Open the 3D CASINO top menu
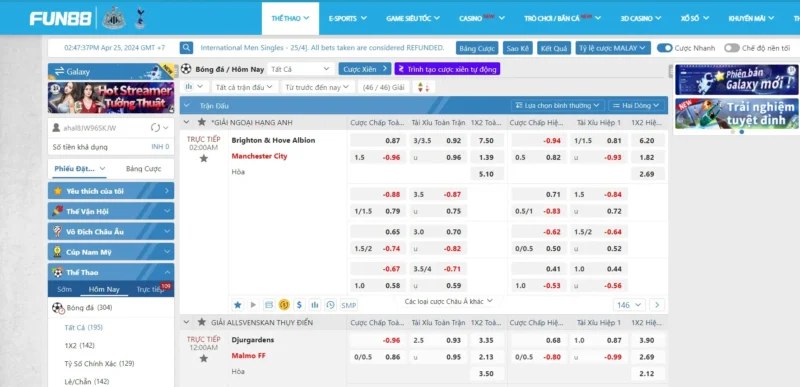The height and width of the screenshot is (387, 800). [641, 18]
